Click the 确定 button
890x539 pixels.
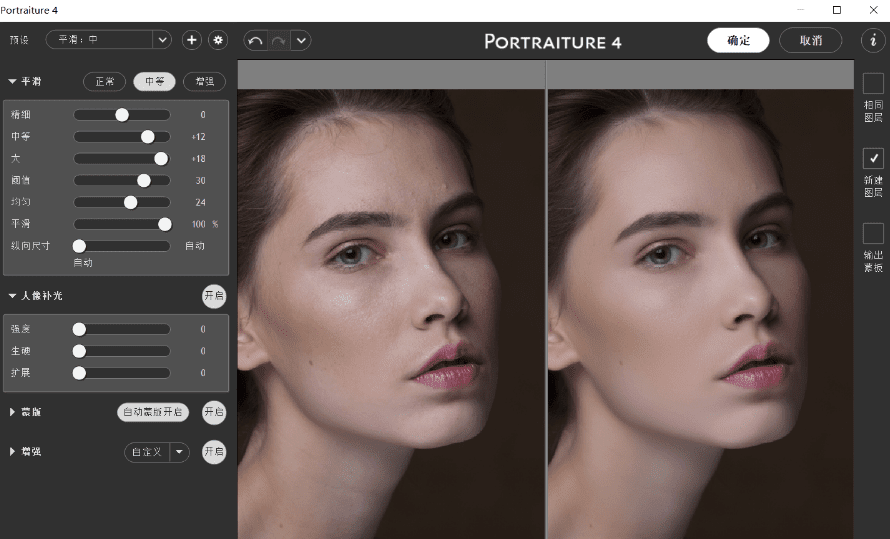point(738,40)
